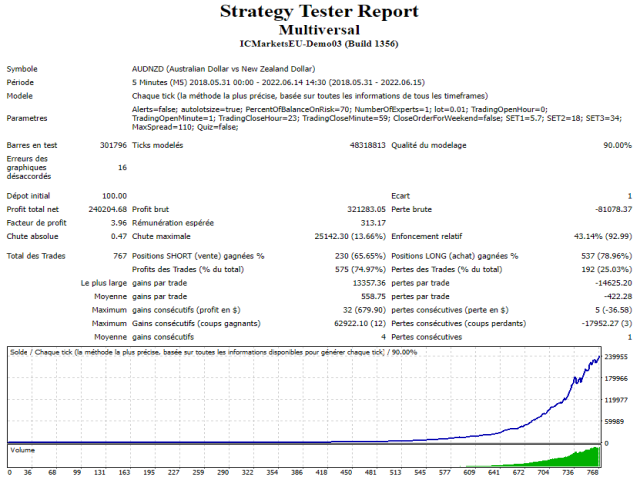Click the 119977 balance axis label
Viewport: 640px width, 480px height.
(616, 400)
